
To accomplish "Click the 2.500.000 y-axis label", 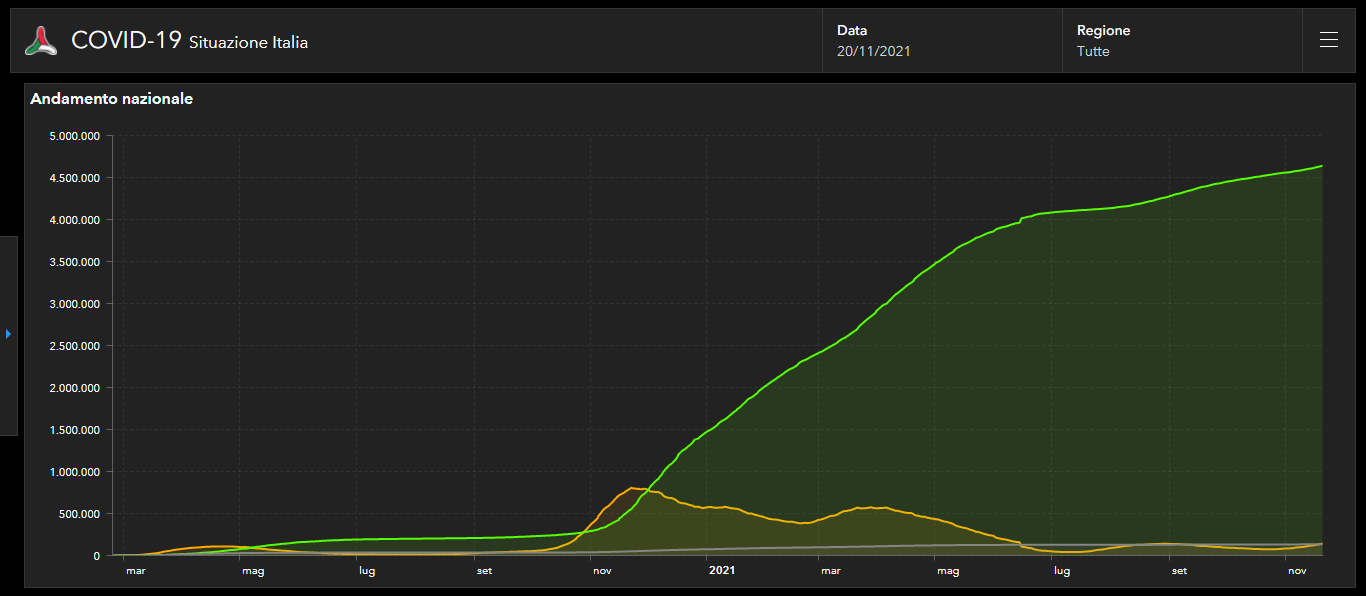I will coord(75,346).
